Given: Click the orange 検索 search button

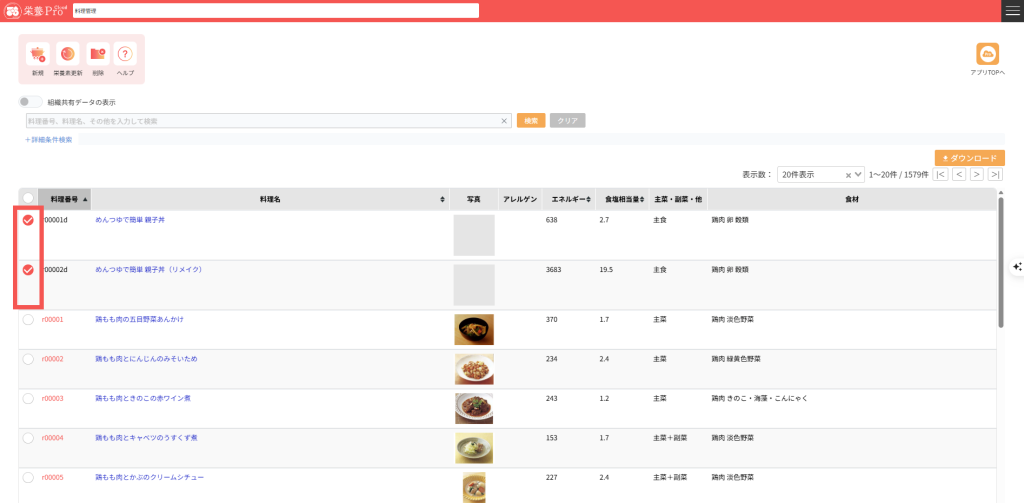Looking at the screenshot, I should pos(530,121).
